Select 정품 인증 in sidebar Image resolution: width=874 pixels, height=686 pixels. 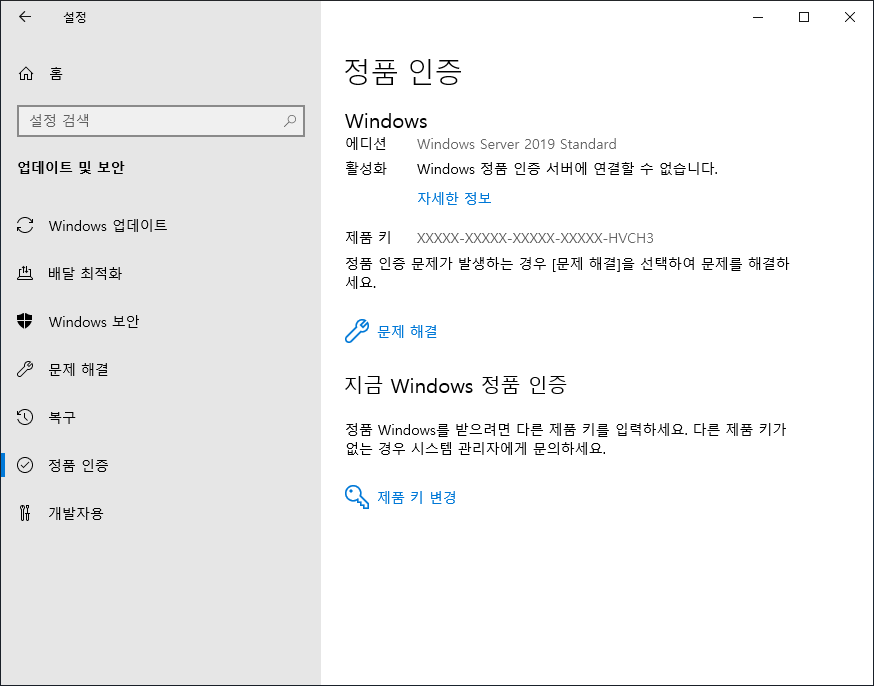point(161,465)
